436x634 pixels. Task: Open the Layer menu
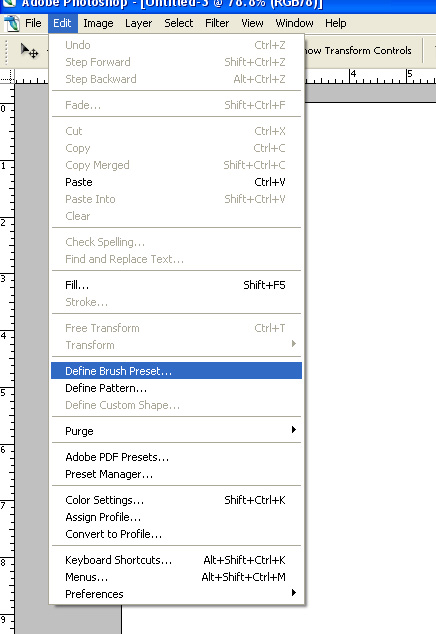pyautogui.click(x=138, y=23)
